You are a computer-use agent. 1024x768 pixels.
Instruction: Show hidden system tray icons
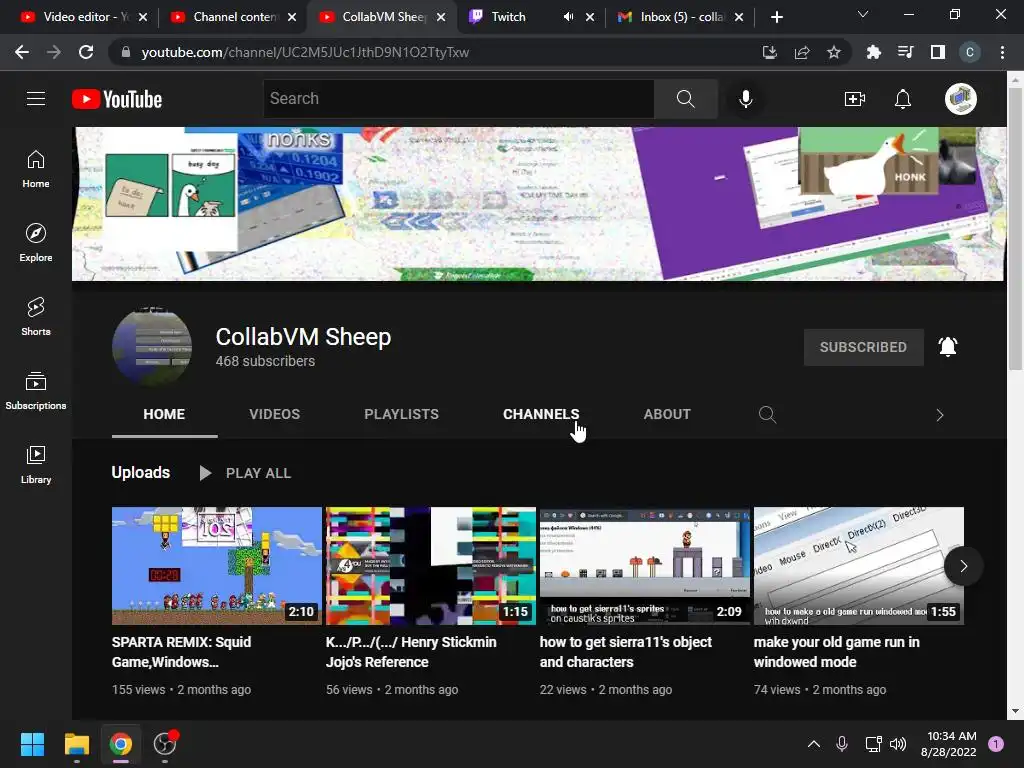click(x=814, y=744)
